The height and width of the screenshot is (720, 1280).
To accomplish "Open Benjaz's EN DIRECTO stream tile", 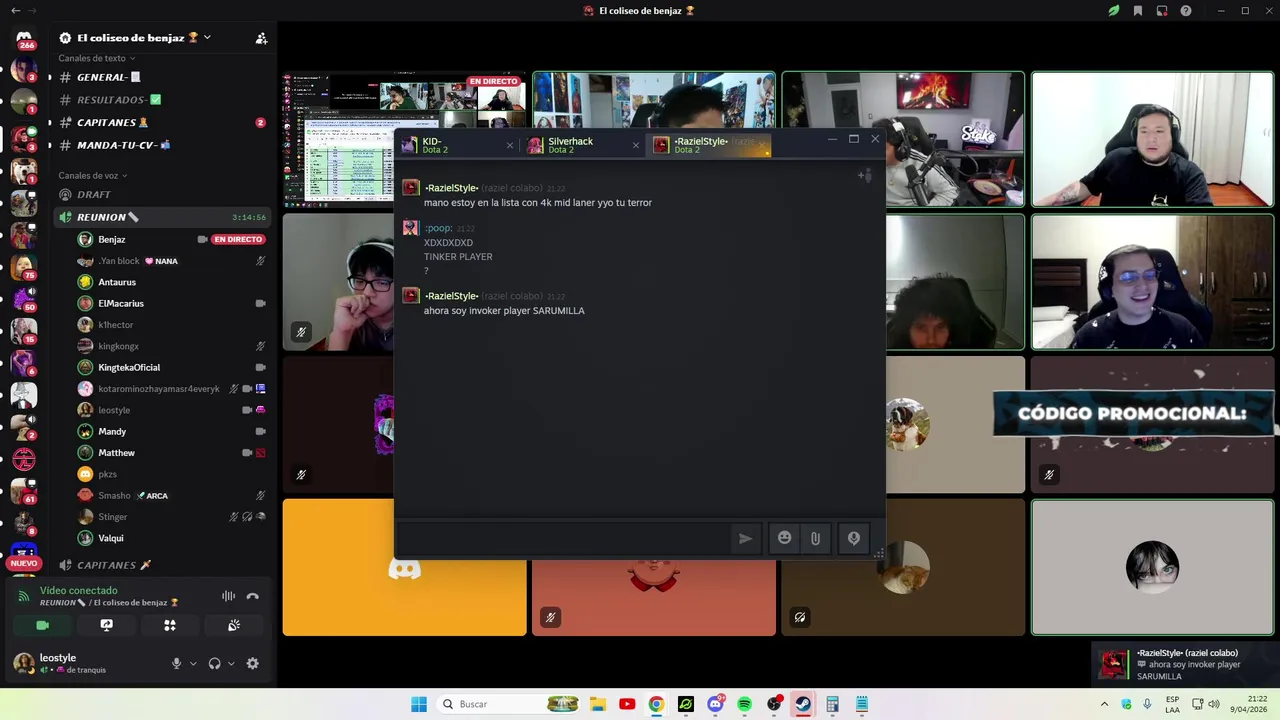I will pyautogui.click(x=404, y=138).
